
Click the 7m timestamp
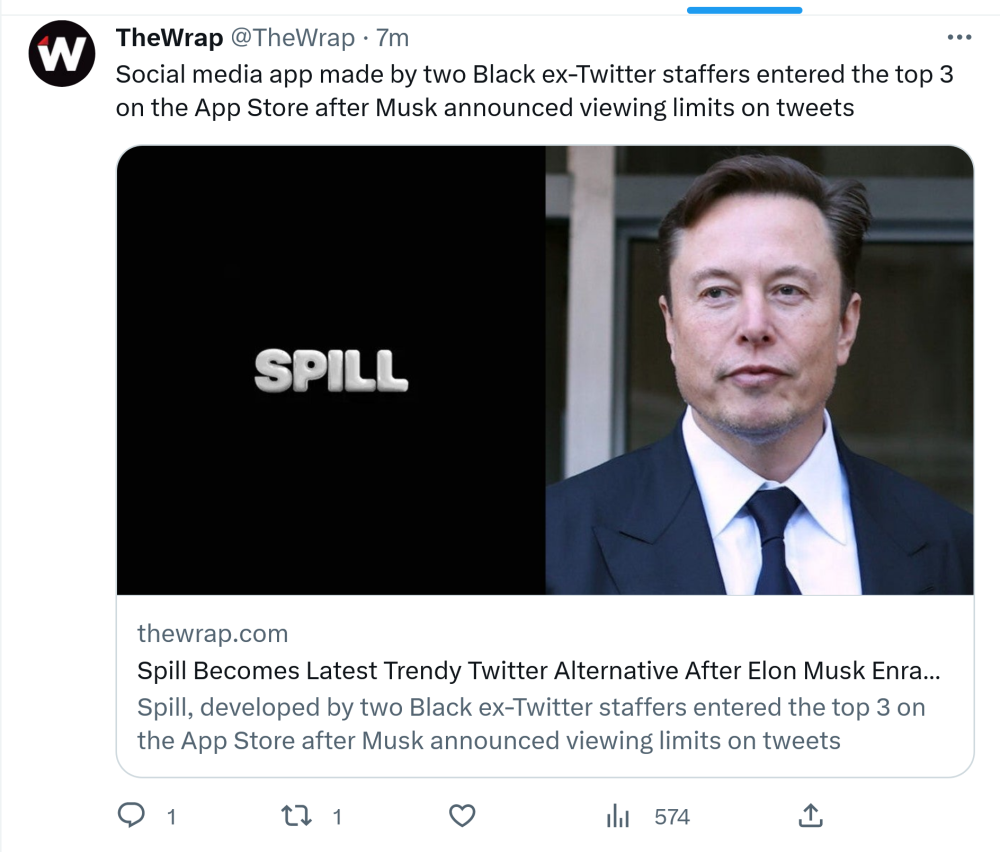pyautogui.click(x=392, y=38)
